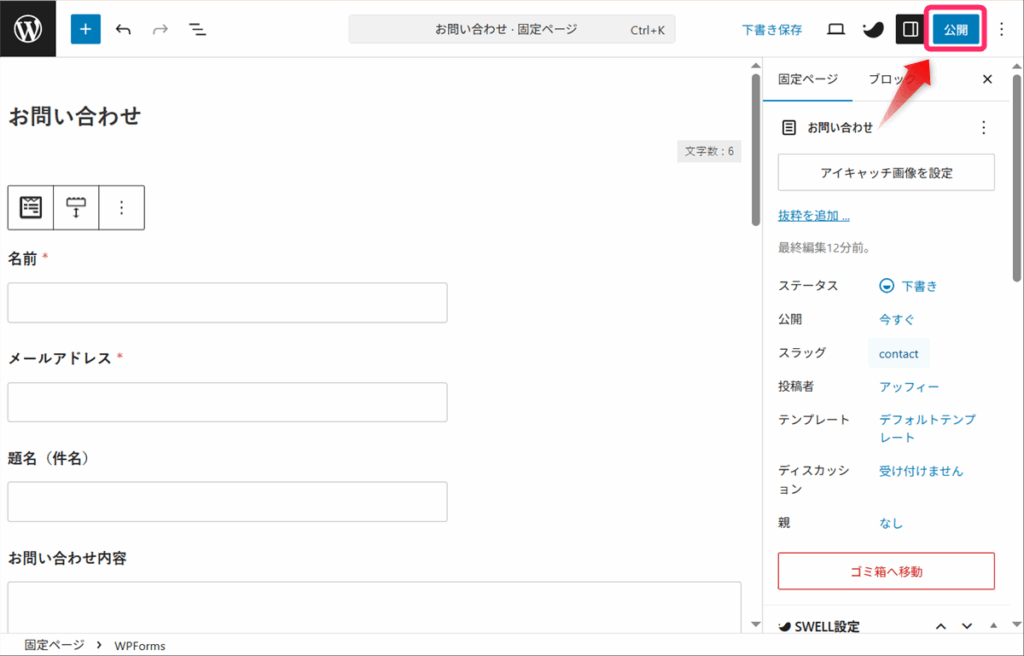Open the WordPress logo dashboard link
This screenshot has height=656, width=1024.
point(28,29)
